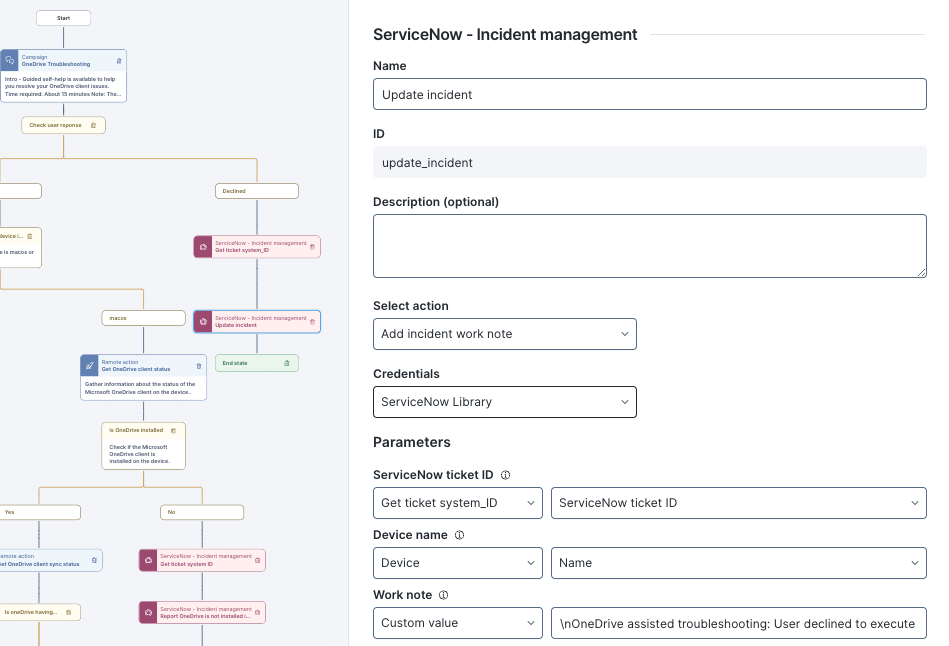Screen dimensions: 949x646
Task: Delete the End state node
Action: pos(286,363)
